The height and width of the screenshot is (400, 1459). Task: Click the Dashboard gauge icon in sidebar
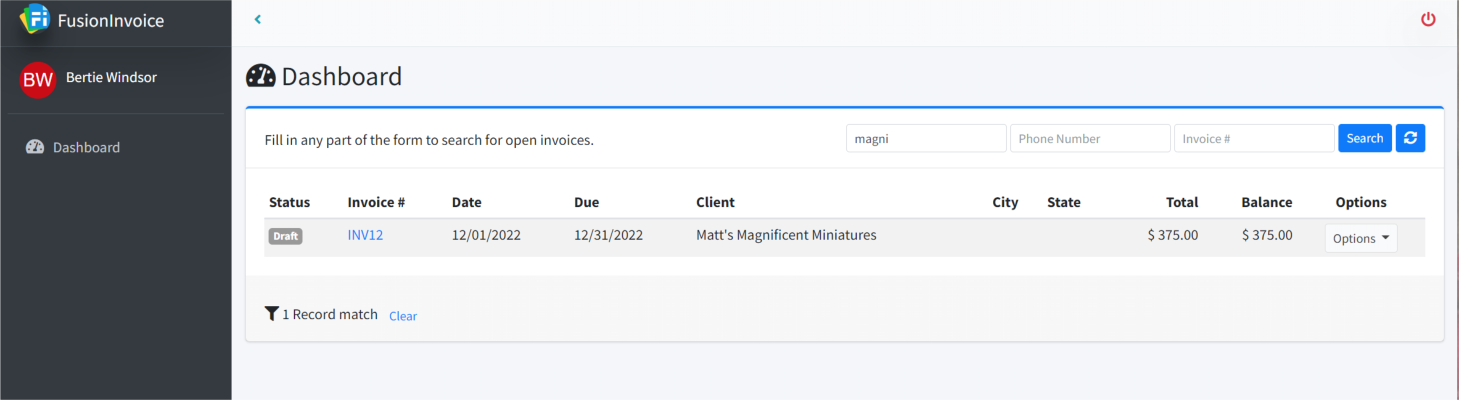35,147
